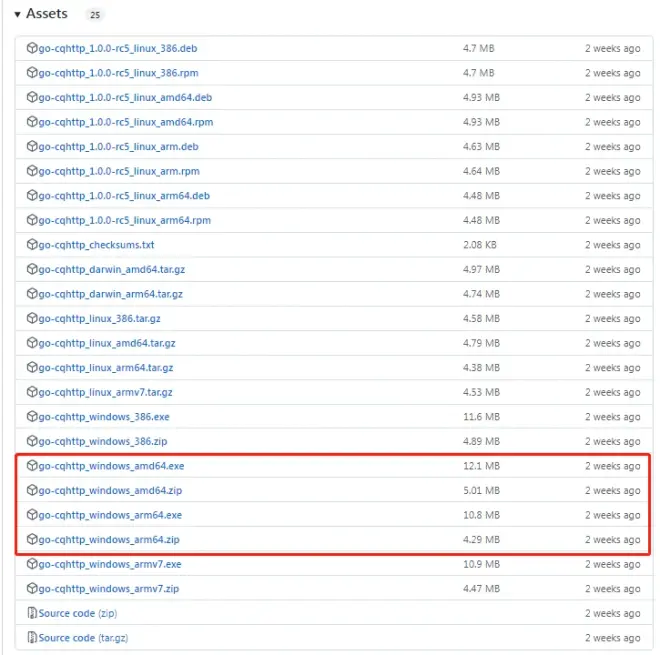Download go-cqhttp_1.0.0-rc5_linux_amd64.deb

pyautogui.click(x=125, y=97)
